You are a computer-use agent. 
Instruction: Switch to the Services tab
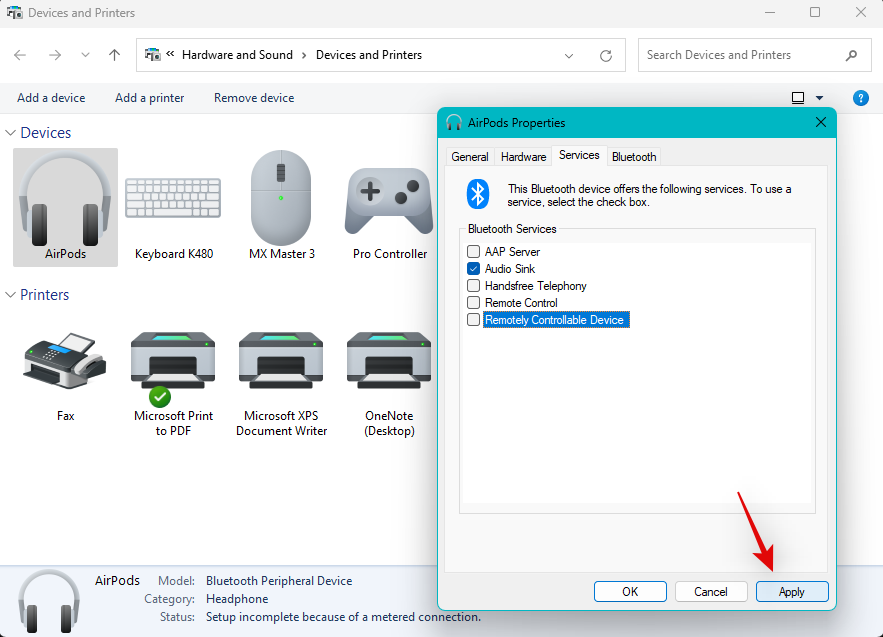coord(579,155)
